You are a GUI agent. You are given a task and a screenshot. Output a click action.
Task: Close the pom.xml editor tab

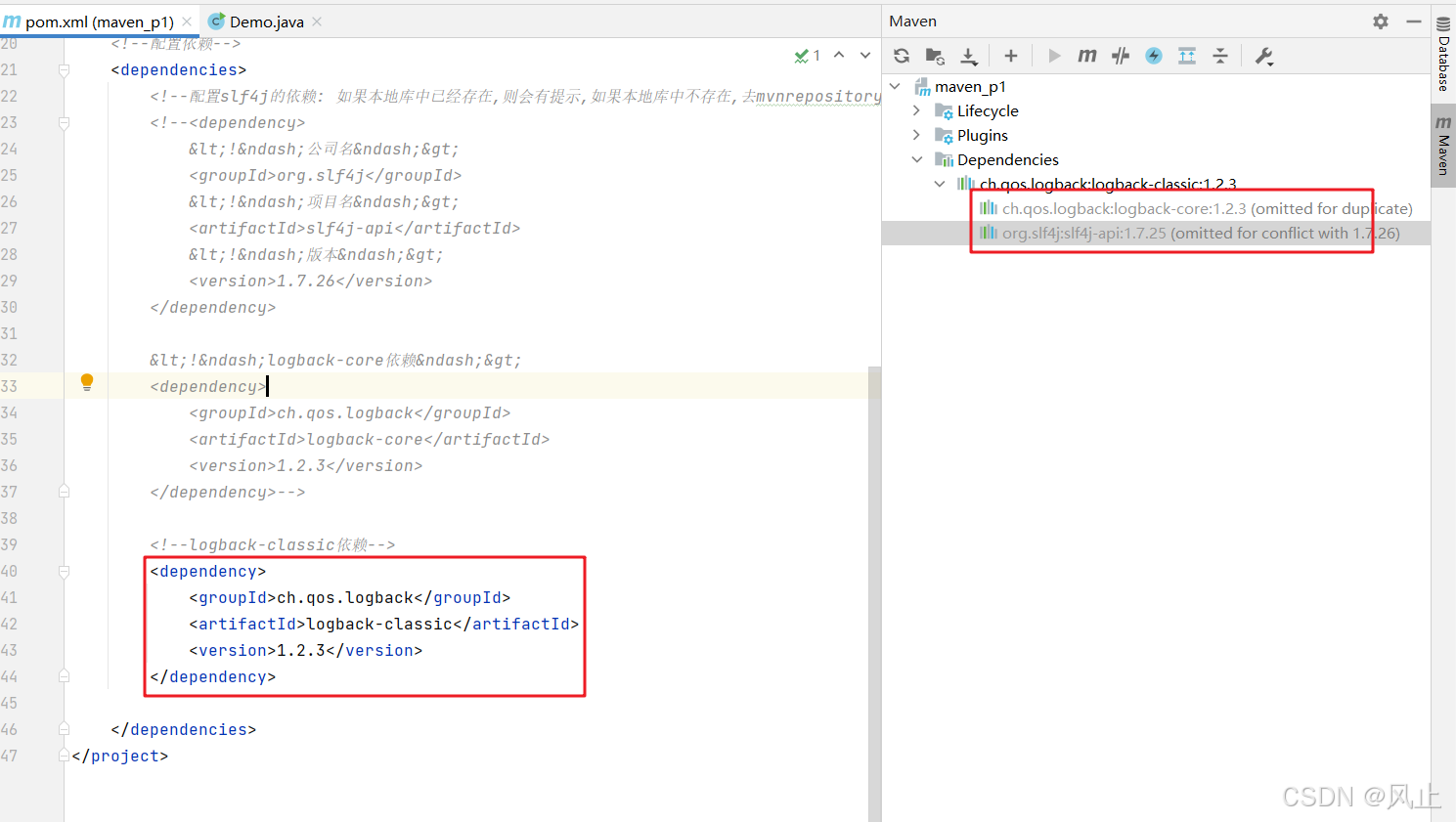pos(187,22)
